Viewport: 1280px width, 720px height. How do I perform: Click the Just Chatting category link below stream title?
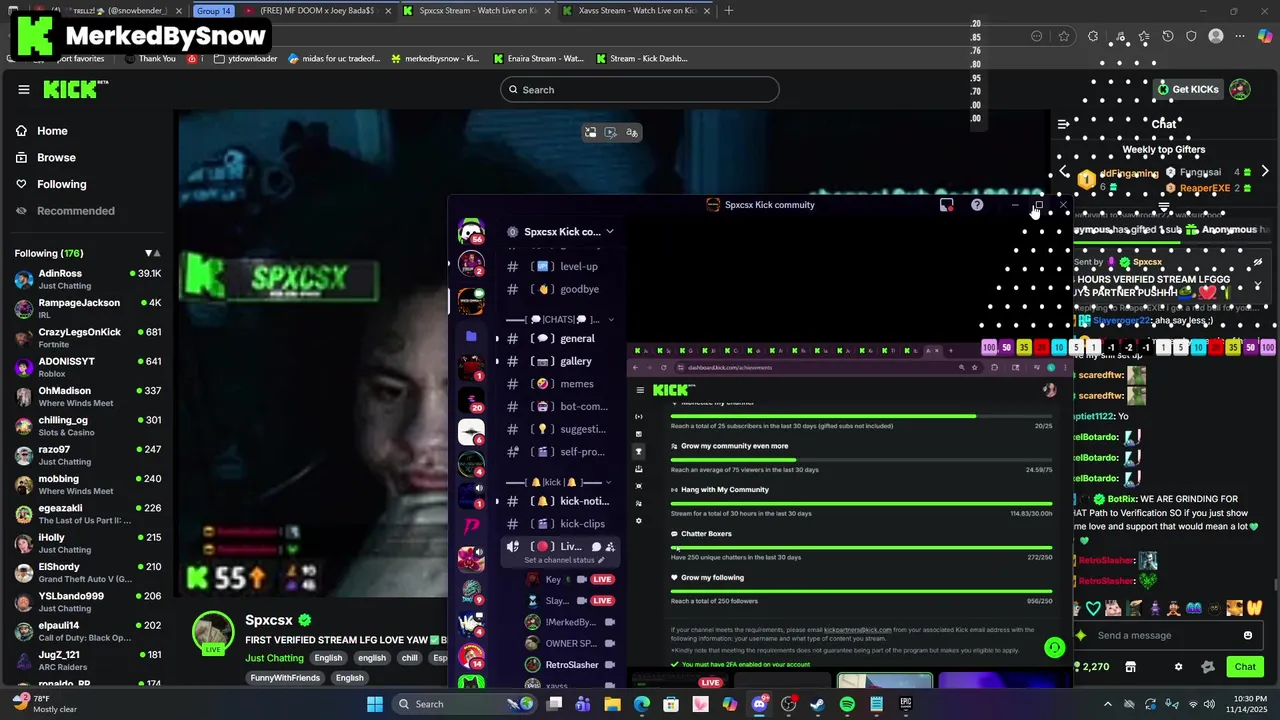coord(274,658)
